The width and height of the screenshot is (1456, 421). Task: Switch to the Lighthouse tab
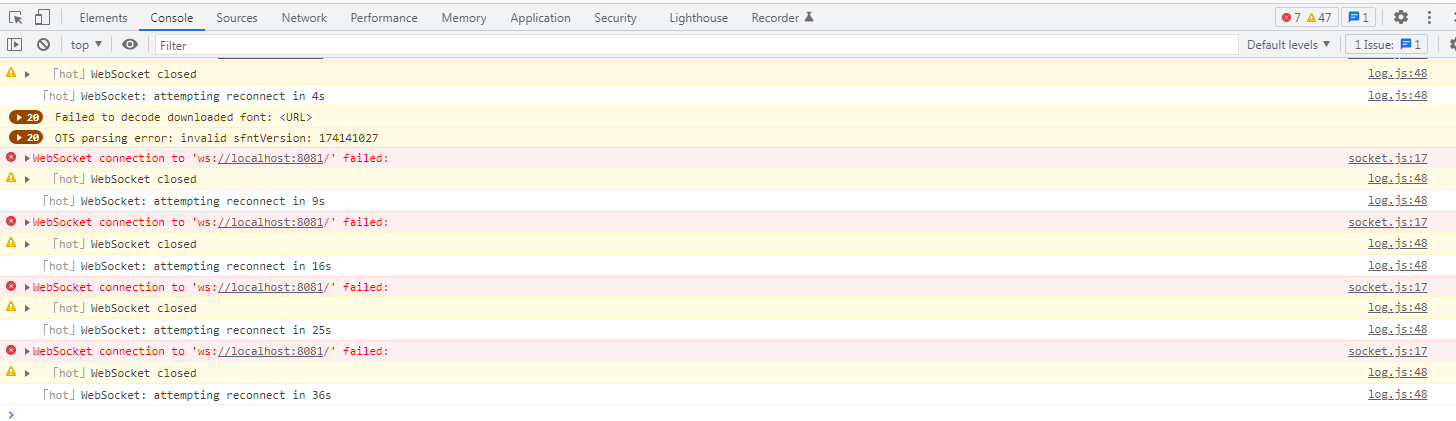(698, 18)
